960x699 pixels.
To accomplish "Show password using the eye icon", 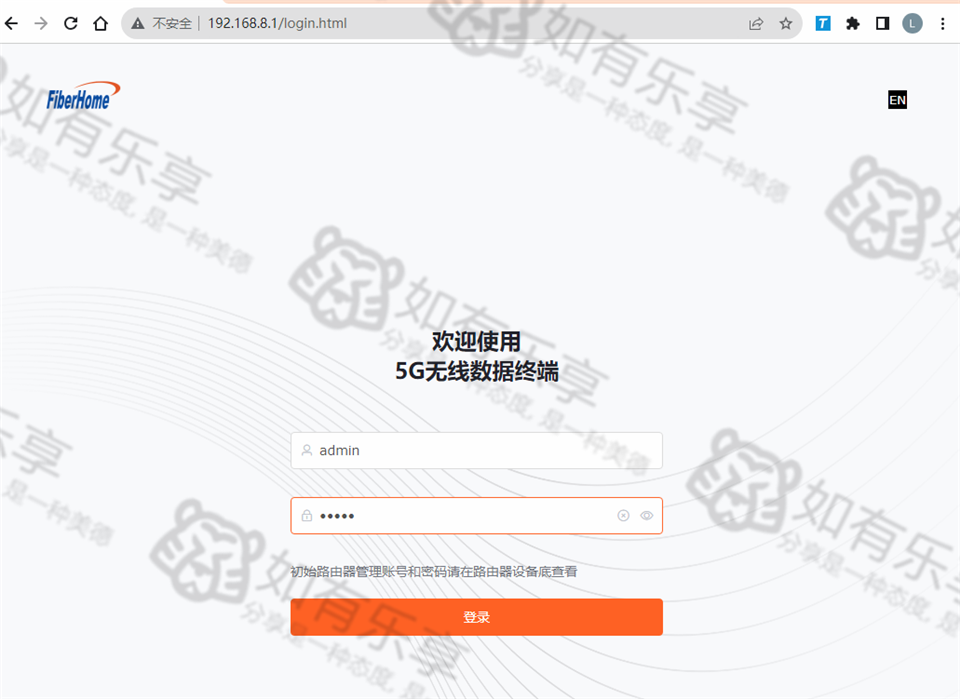I will [x=647, y=515].
